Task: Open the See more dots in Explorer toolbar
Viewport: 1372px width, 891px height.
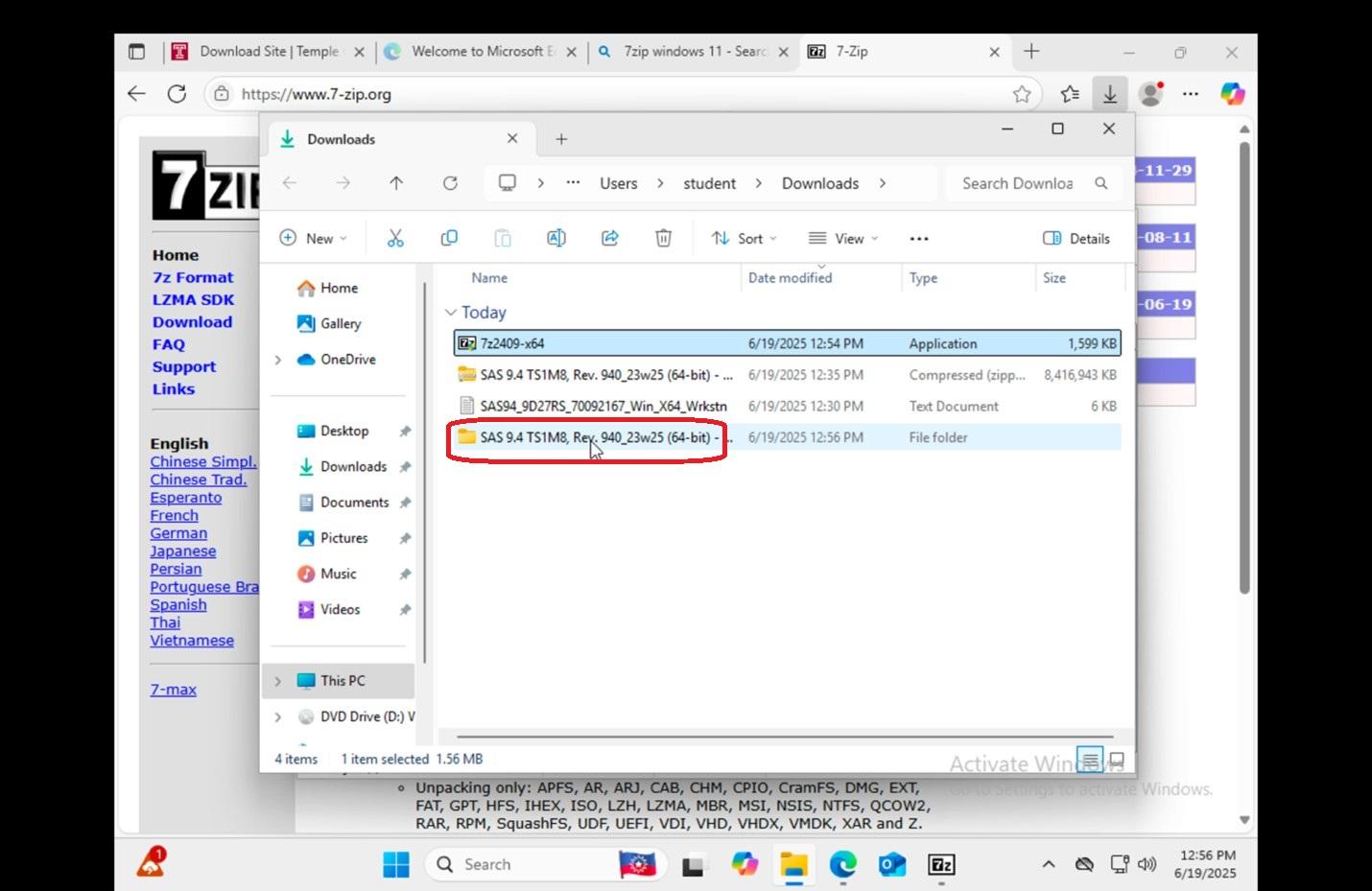Action: pos(919,239)
